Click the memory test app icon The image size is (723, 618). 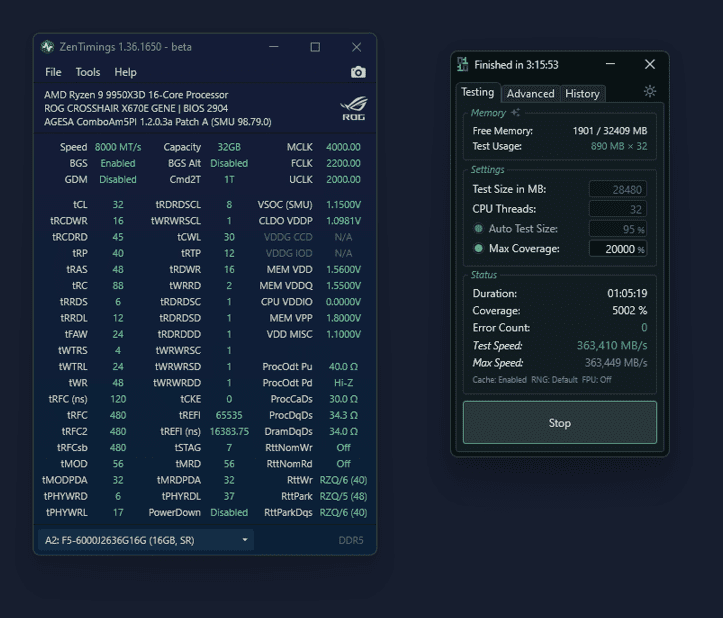[462, 65]
